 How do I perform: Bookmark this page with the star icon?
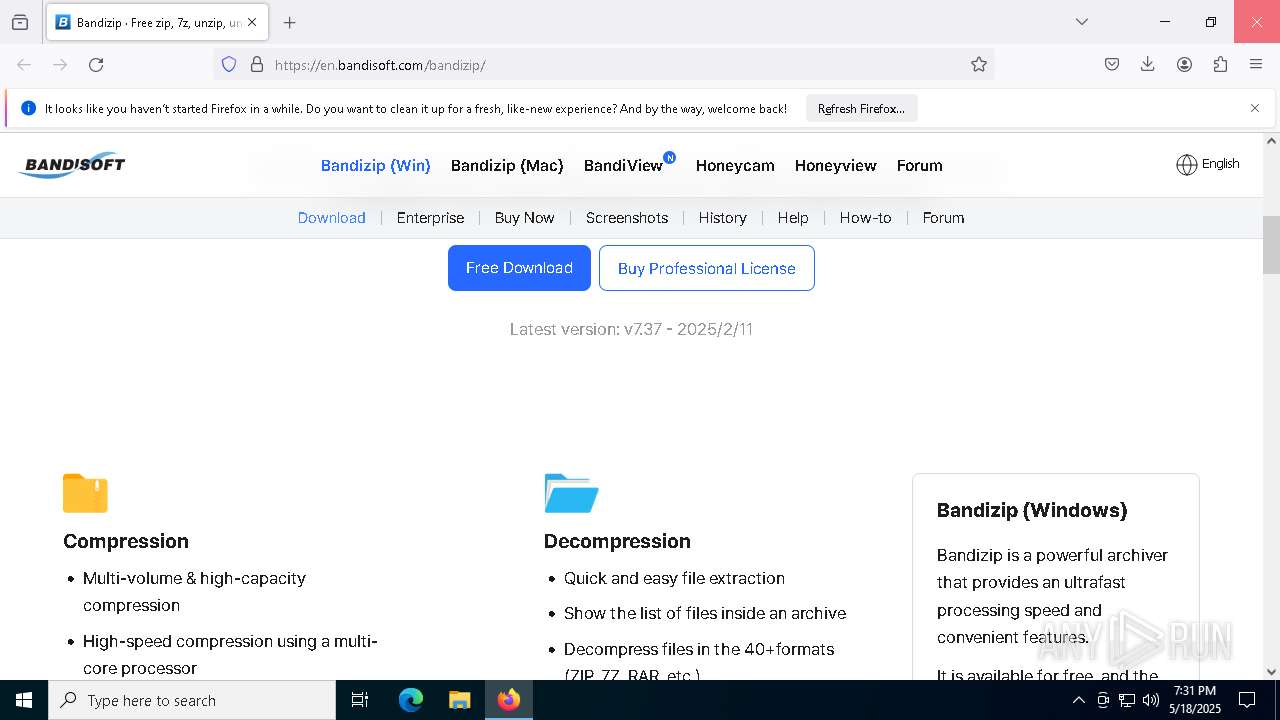click(x=979, y=65)
